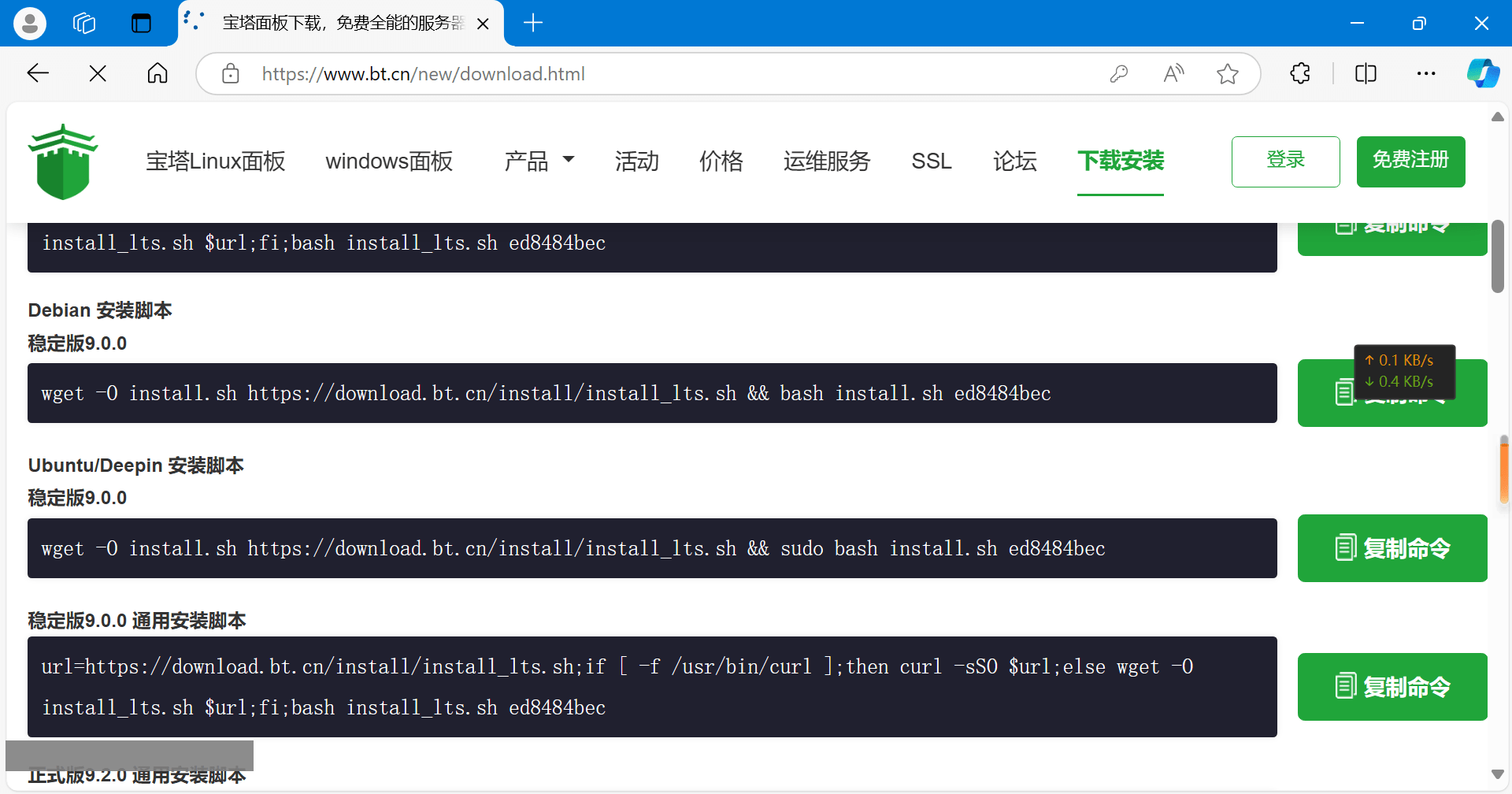The image size is (1512, 794).
Task: Click the BT panel green castle logo
Action: (63, 161)
